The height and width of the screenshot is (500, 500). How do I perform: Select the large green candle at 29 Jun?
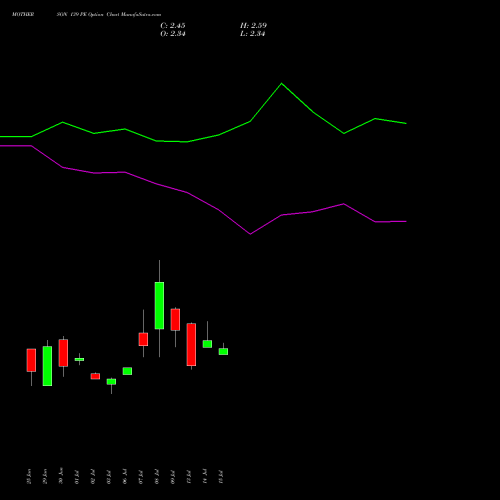pyautogui.click(x=47, y=366)
